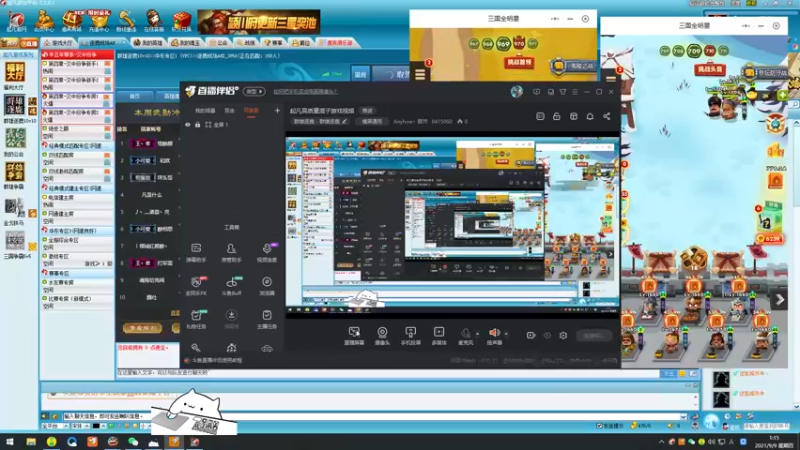Click the 退出 button in the game lobby
Image resolution: width=800 pixels, height=450 pixels.
361,74
